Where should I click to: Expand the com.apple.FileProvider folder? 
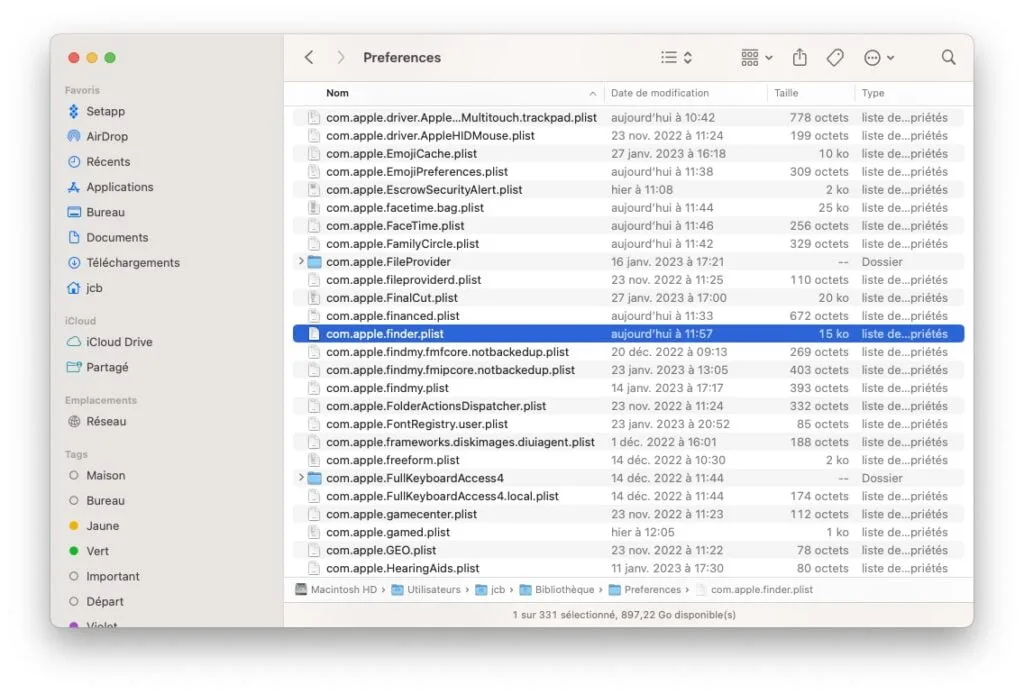[x=300, y=261]
